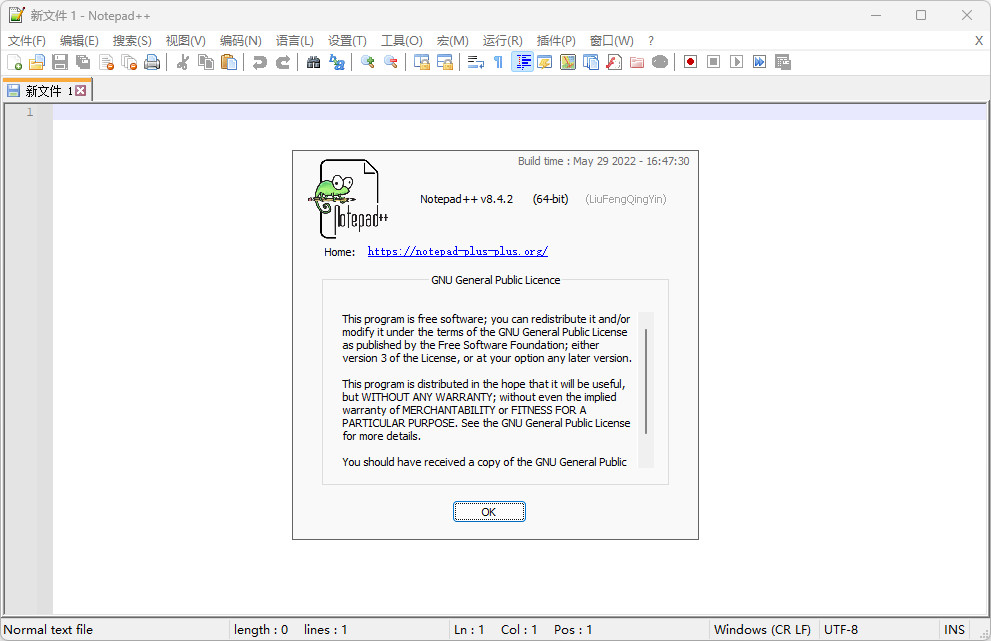The width and height of the screenshot is (991, 641).
Task: Open the notepad-plus-plus.org homepage link
Action: [457, 251]
